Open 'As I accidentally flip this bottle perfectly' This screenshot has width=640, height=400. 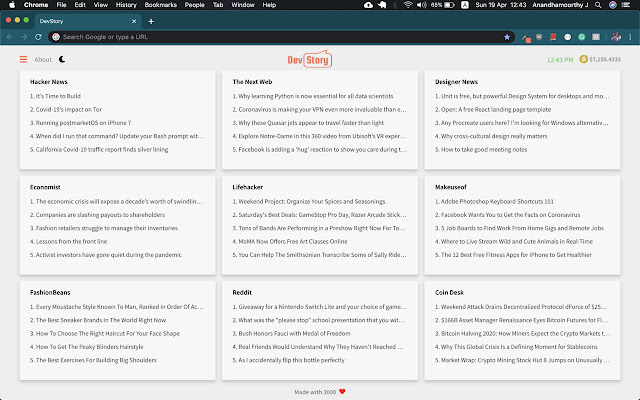pos(288,360)
